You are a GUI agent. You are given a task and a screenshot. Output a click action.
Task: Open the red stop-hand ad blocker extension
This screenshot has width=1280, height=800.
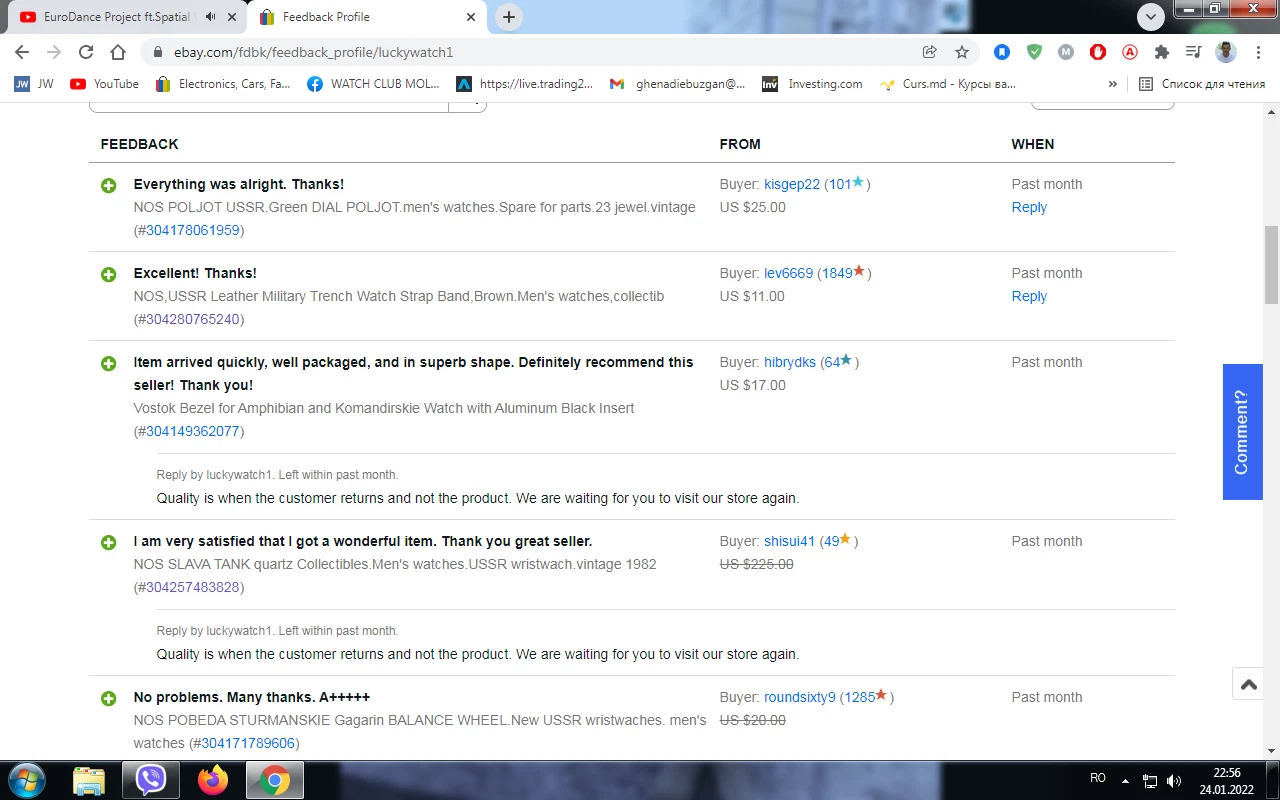(1098, 52)
